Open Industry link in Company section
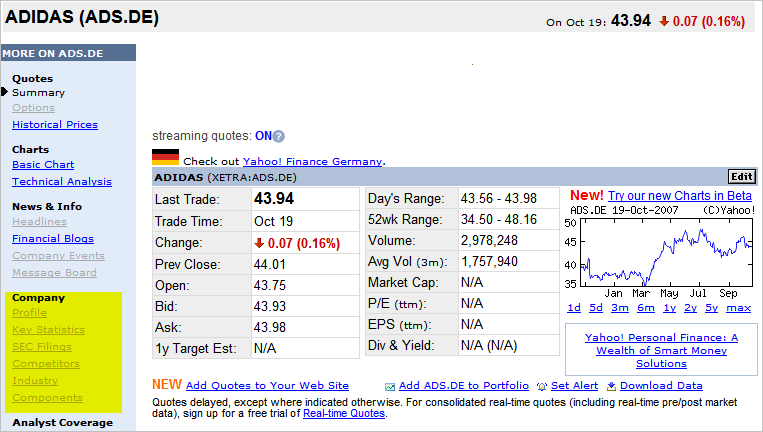The height and width of the screenshot is (432, 763). pyautogui.click(x=35, y=380)
